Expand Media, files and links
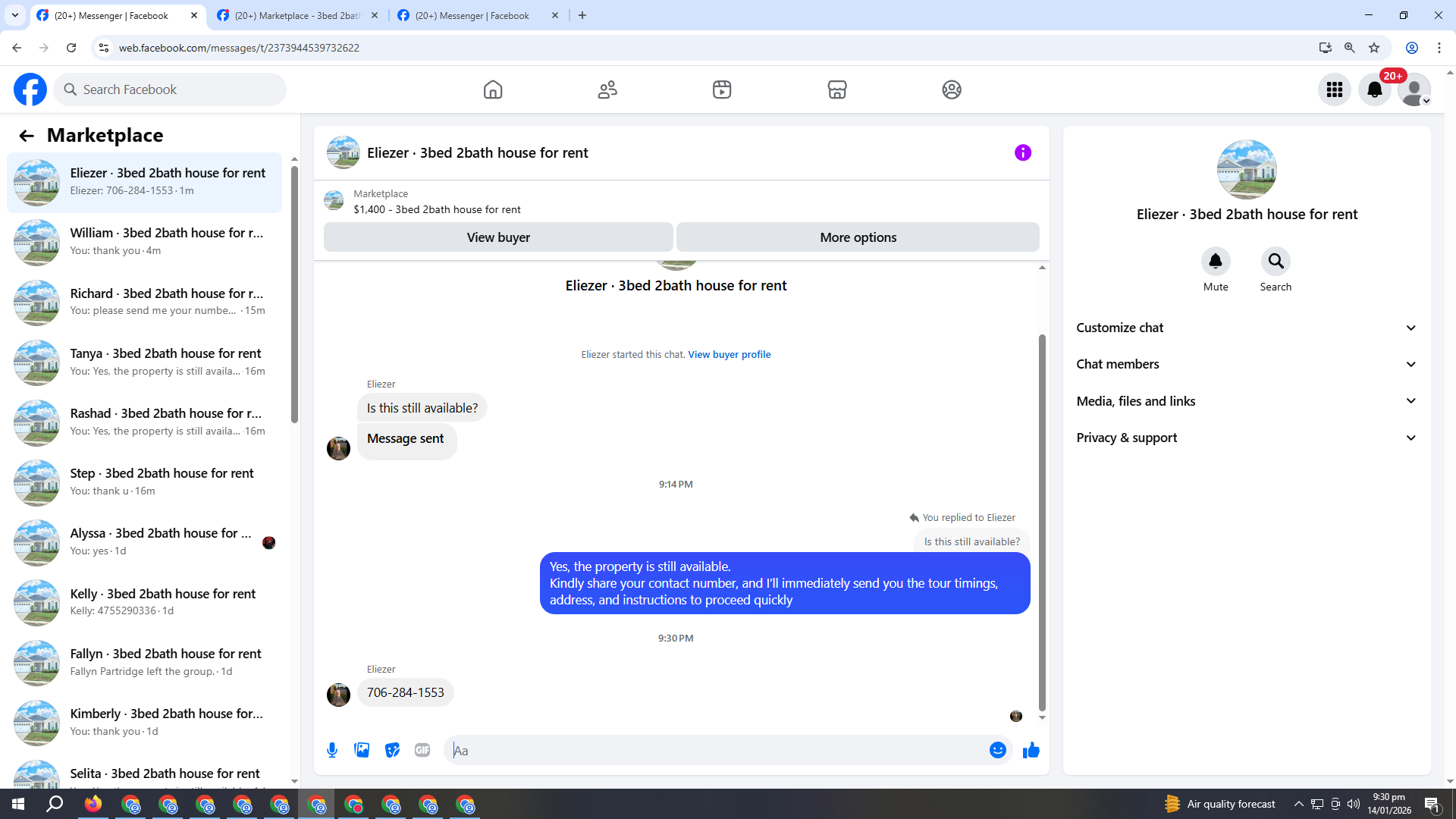1456x819 pixels. tap(1246, 401)
